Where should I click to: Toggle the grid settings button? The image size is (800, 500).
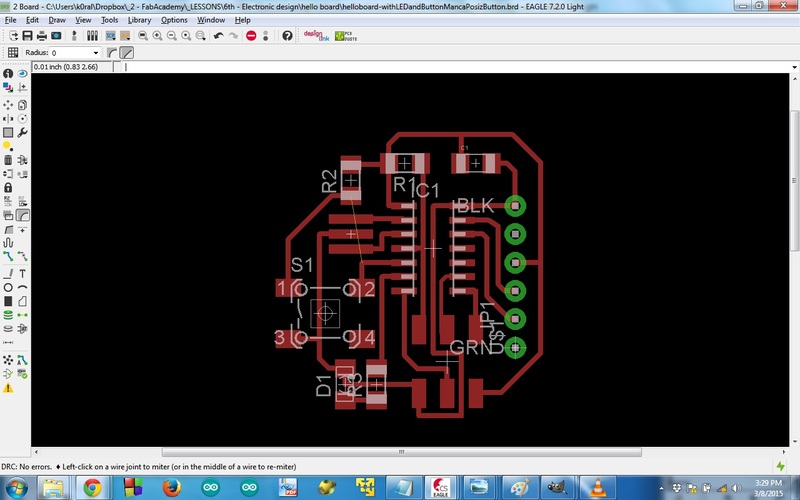pyautogui.click(x=13, y=53)
